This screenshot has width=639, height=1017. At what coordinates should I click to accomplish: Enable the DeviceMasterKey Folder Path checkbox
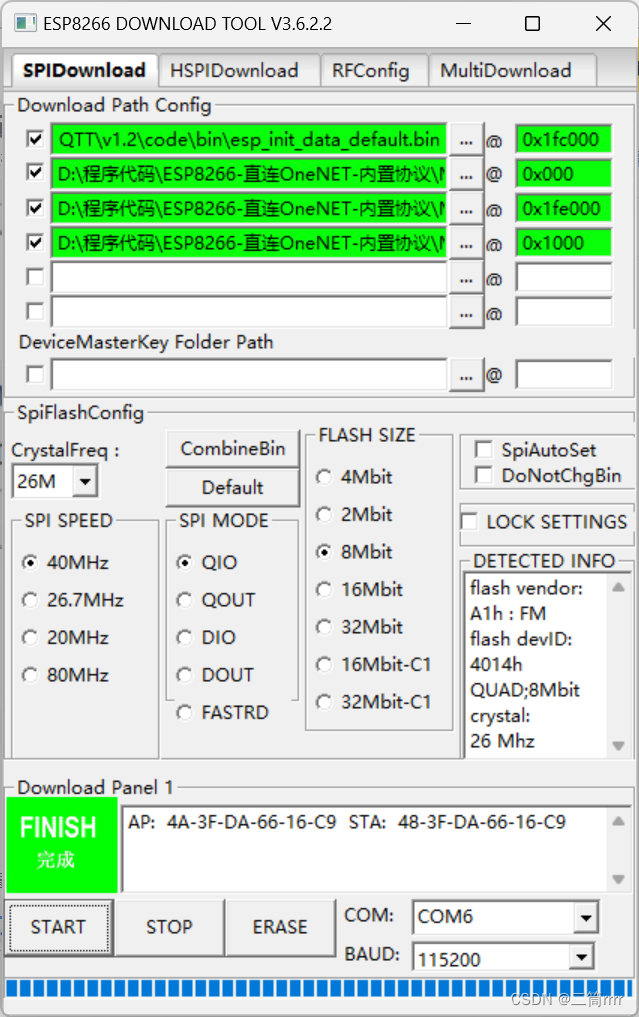tap(35, 374)
